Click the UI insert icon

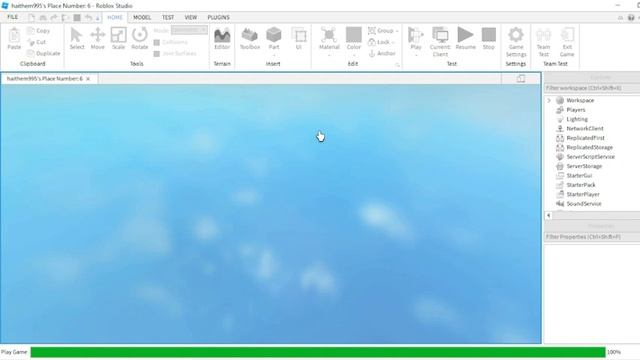299,35
